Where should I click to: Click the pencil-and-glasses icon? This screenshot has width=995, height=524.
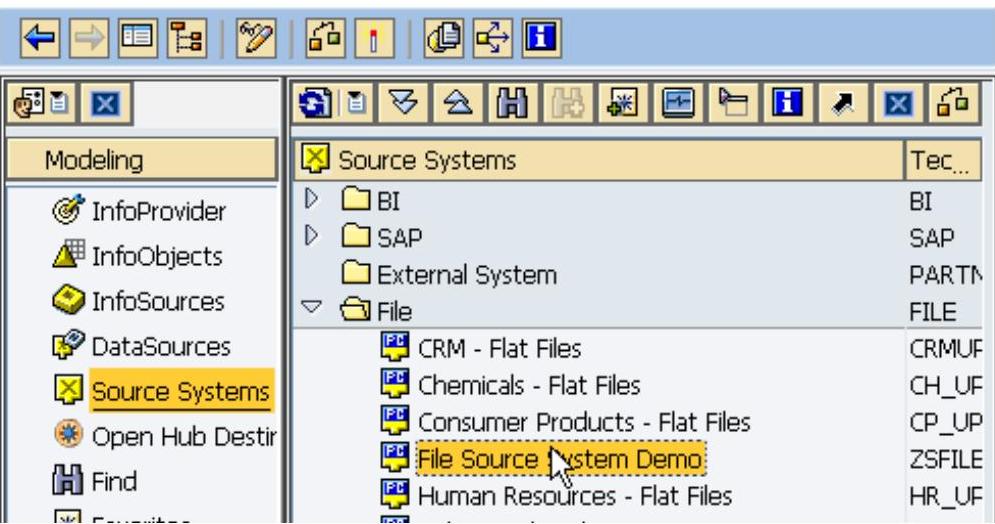pos(256,38)
